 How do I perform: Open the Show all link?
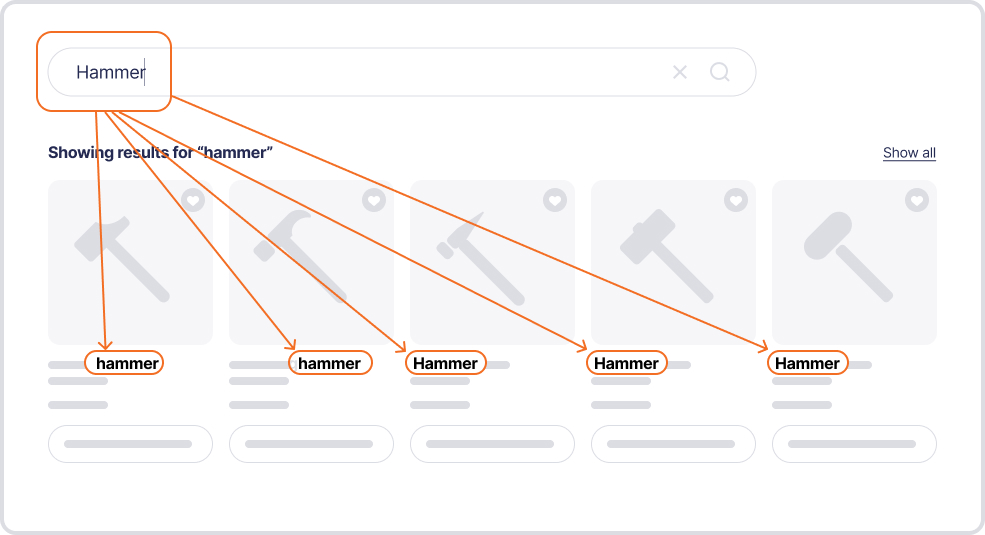[x=909, y=153]
